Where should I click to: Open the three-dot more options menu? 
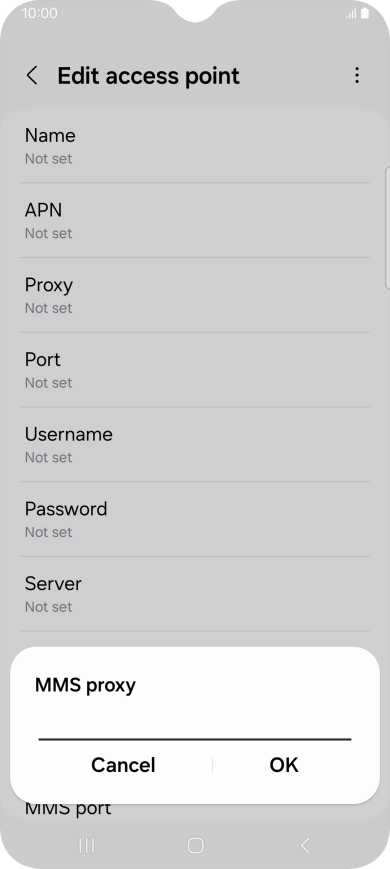click(357, 75)
